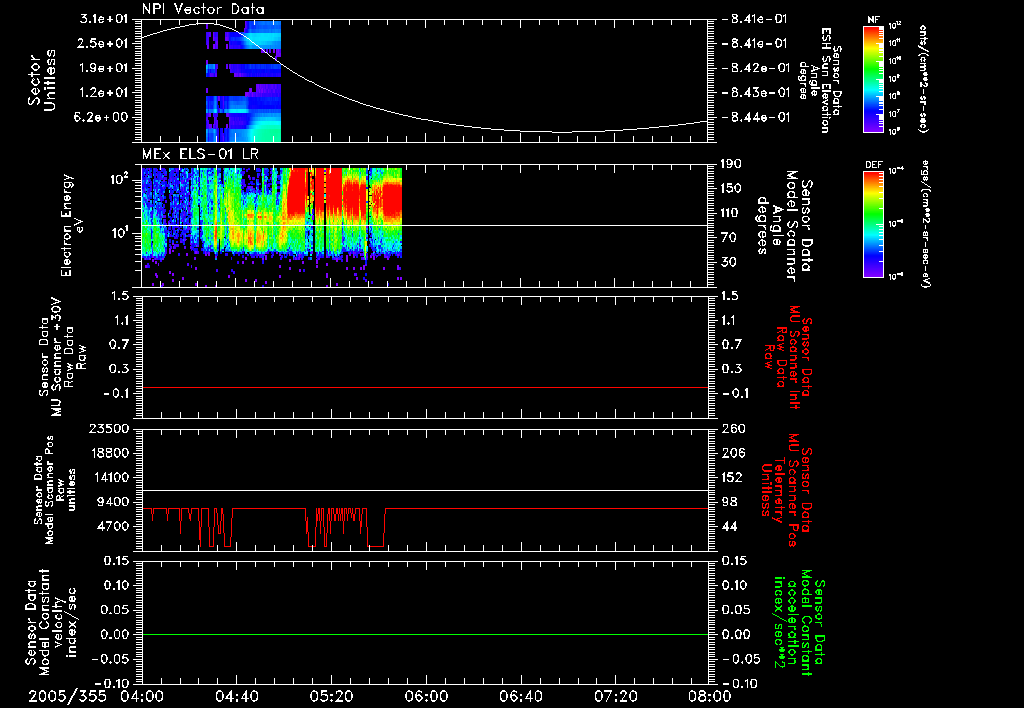Click the 1.2e+01 sector tick value
The image size is (1024, 708).
(x=104, y=93)
